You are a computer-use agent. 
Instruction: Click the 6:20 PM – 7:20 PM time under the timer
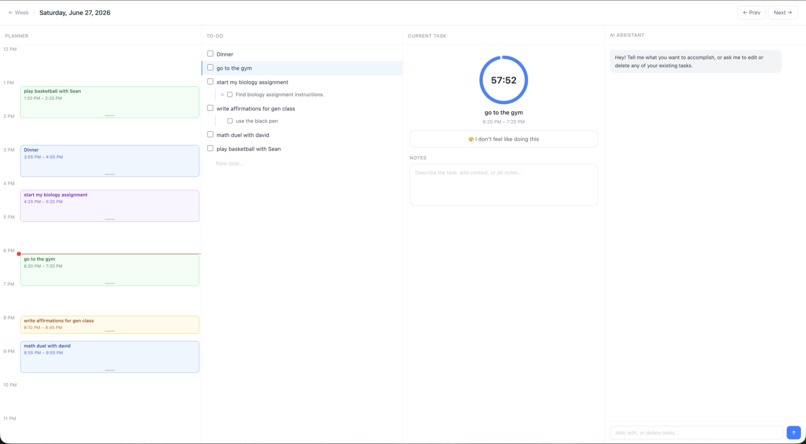pyautogui.click(x=503, y=122)
